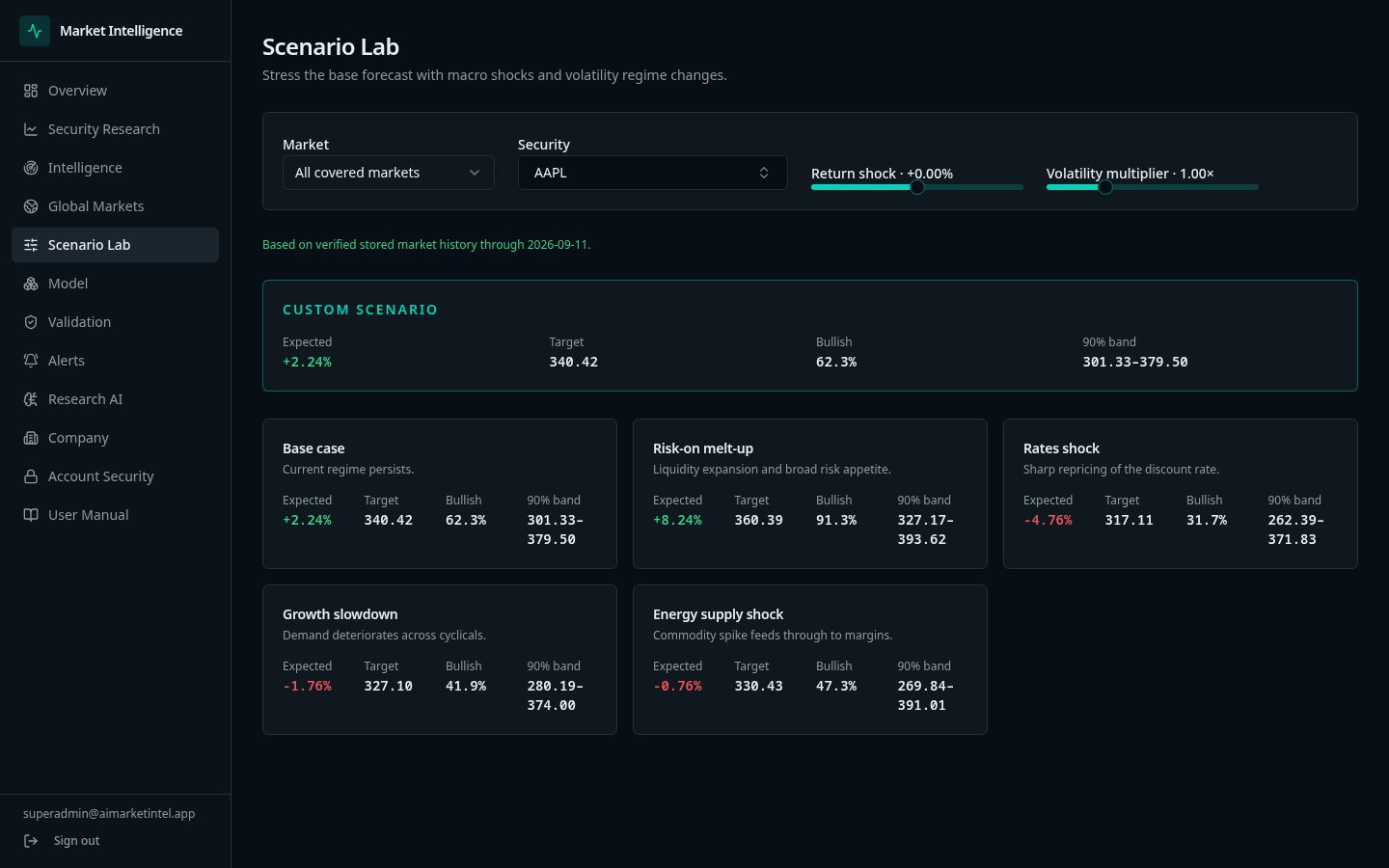
Task: Select the Base case scenario card
Action: point(440,494)
